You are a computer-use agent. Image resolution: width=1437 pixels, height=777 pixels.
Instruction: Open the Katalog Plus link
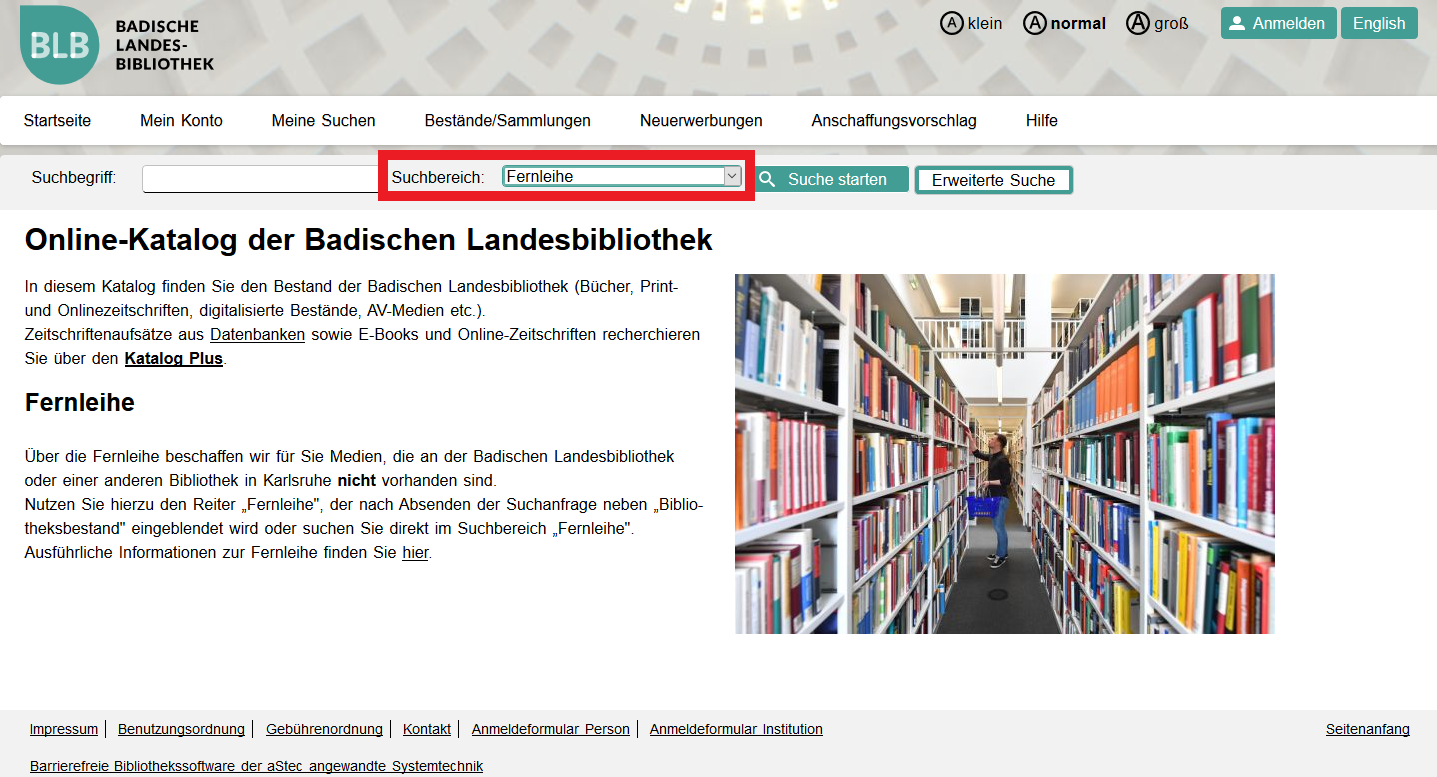[174, 358]
